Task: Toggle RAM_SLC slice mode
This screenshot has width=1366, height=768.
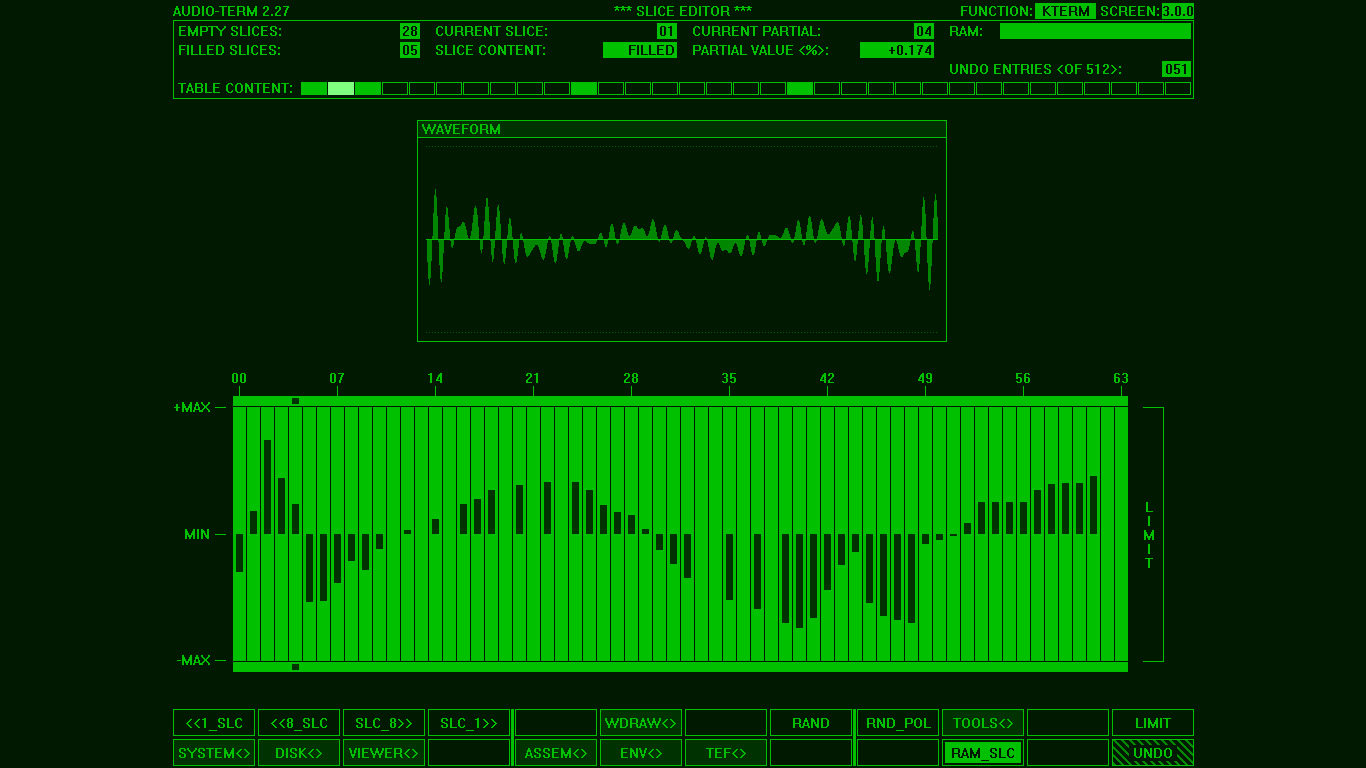Action: [982, 752]
